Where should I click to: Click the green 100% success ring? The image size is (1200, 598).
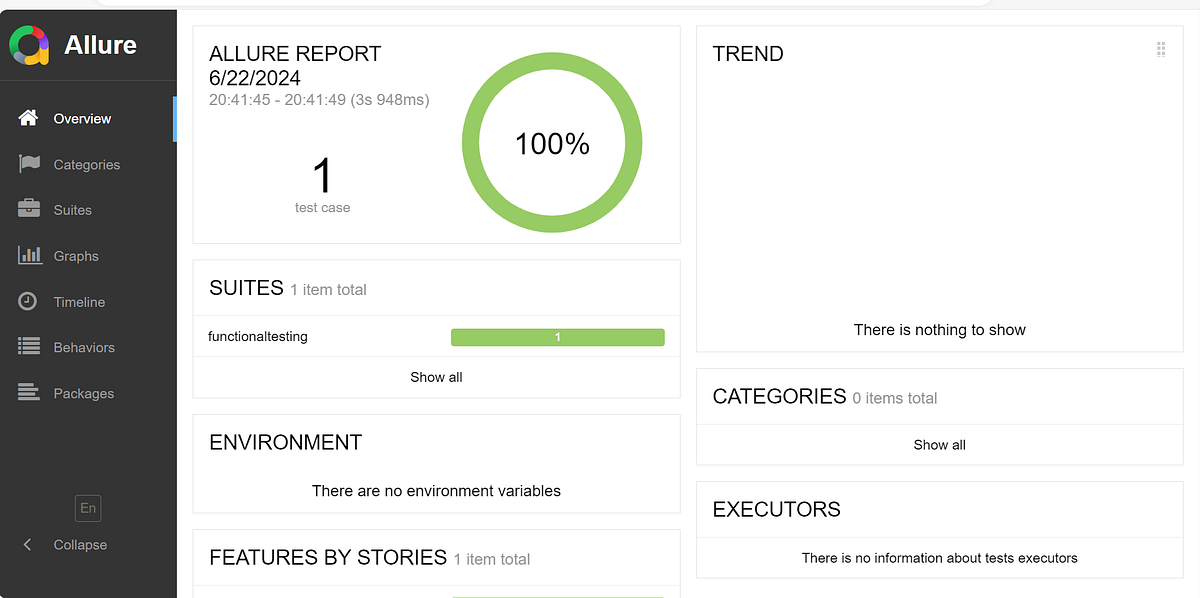click(x=551, y=143)
